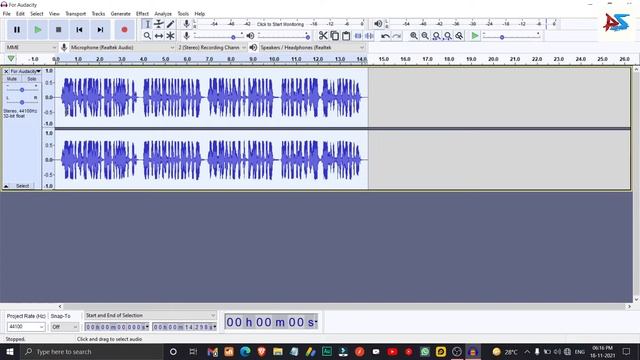This screenshot has height=360, width=640.
Task: Open the Edit menu
Action: point(20,14)
